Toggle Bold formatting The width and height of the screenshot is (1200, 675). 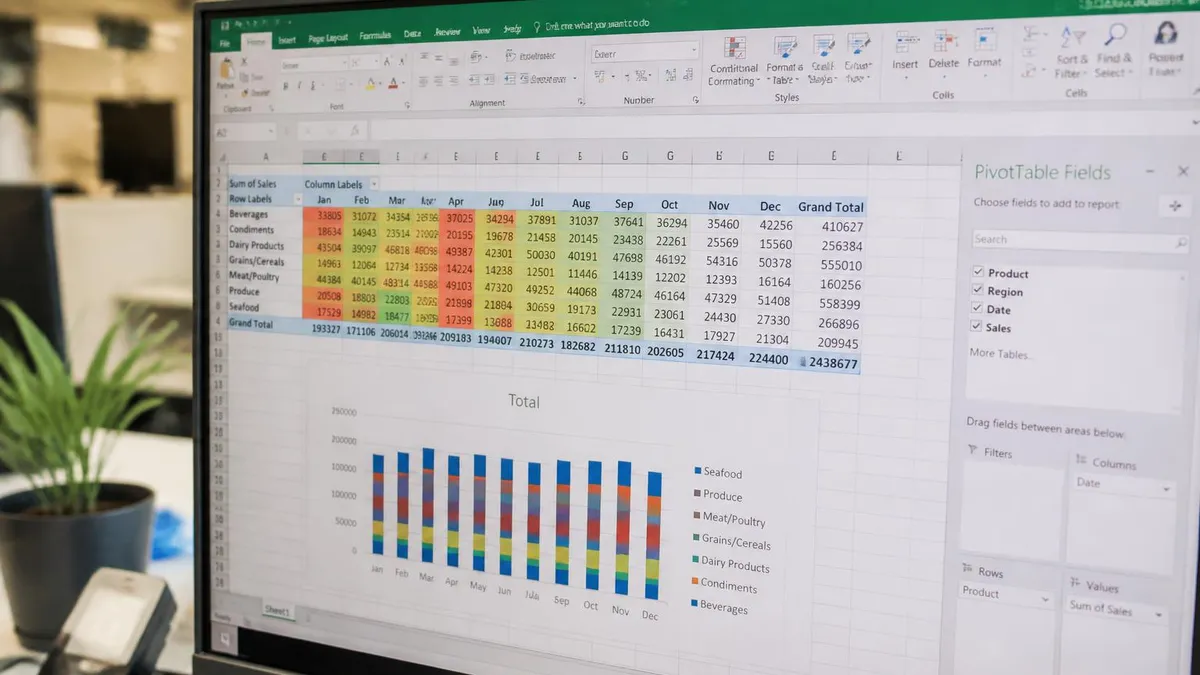(x=285, y=86)
